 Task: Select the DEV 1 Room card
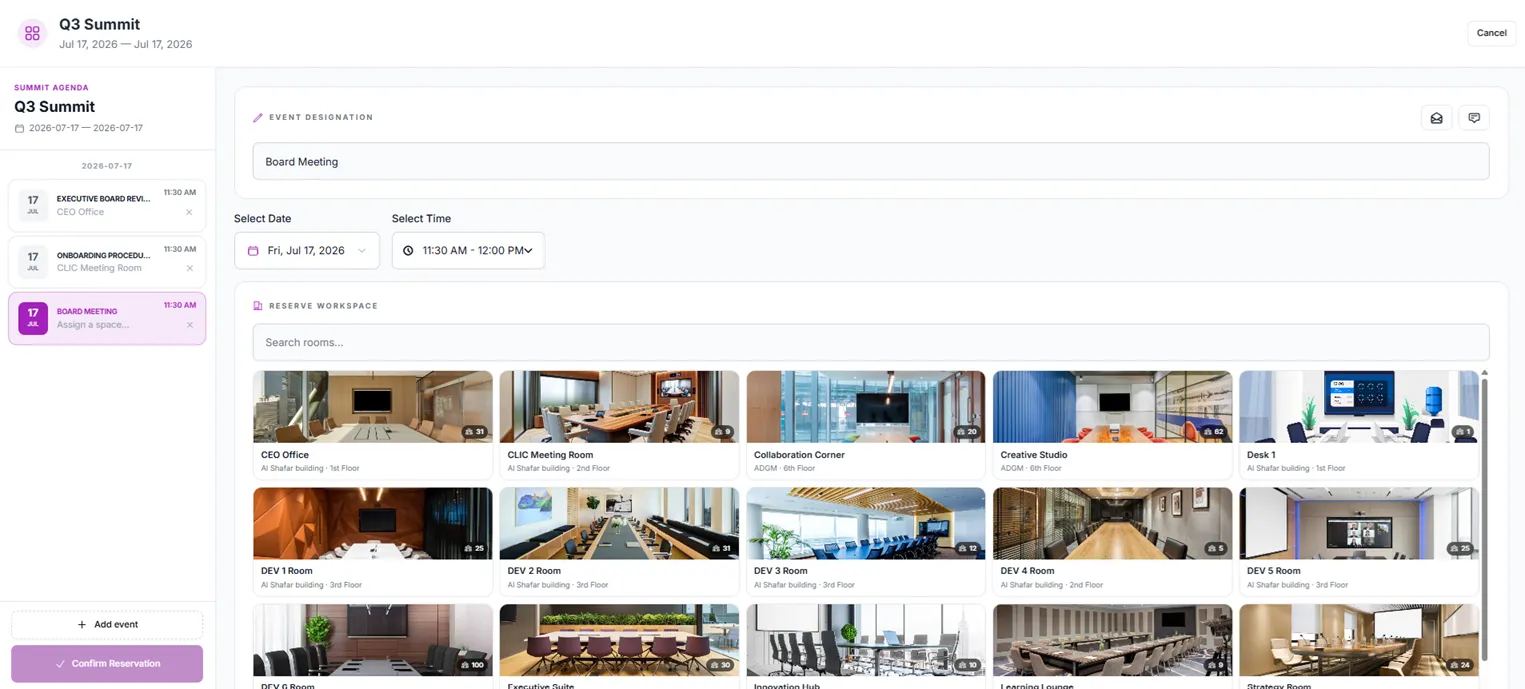coord(373,541)
